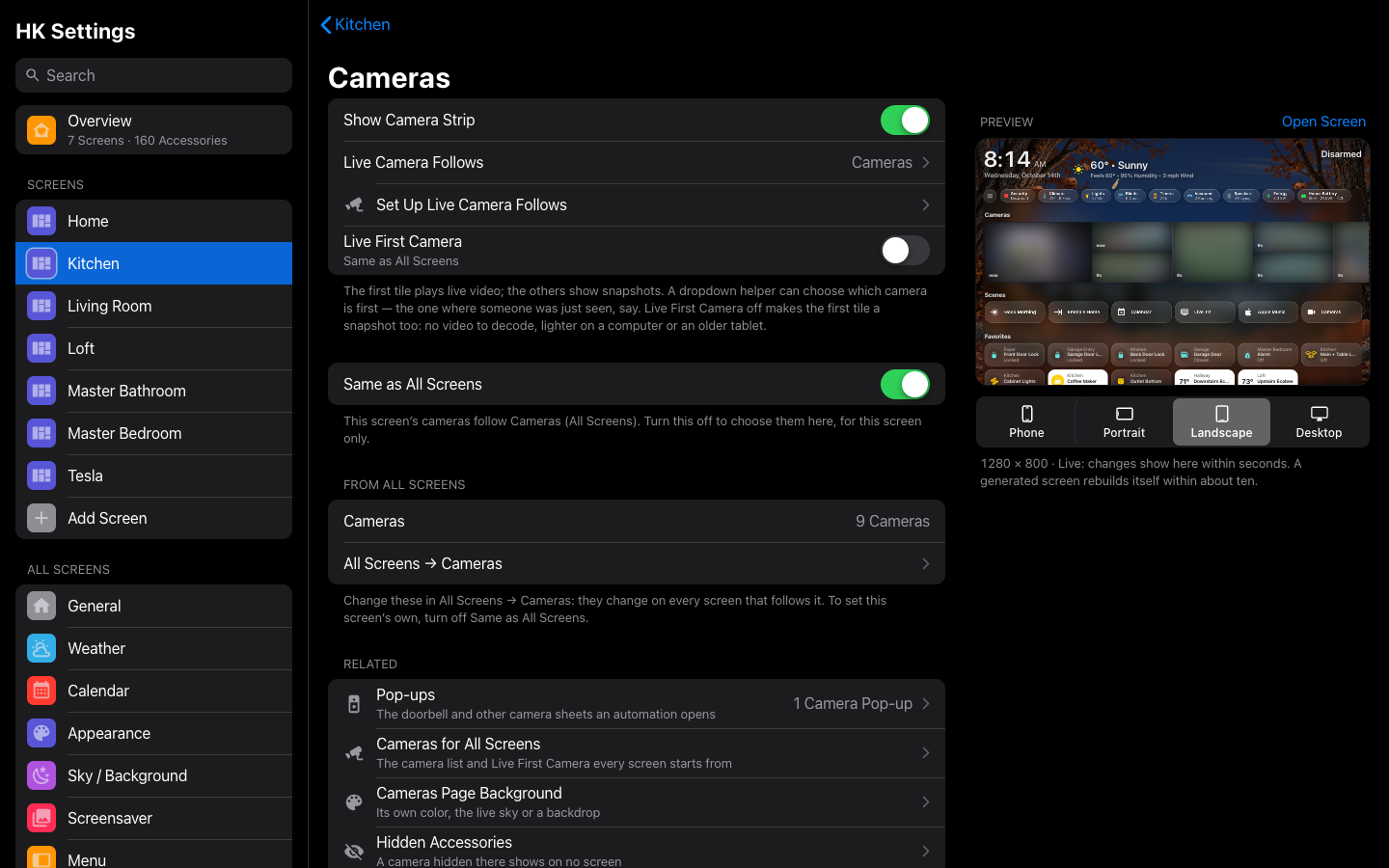Image resolution: width=1389 pixels, height=868 pixels.
Task: Click the Hidden Accessories crossed-eye icon
Action: (x=354, y=852)
